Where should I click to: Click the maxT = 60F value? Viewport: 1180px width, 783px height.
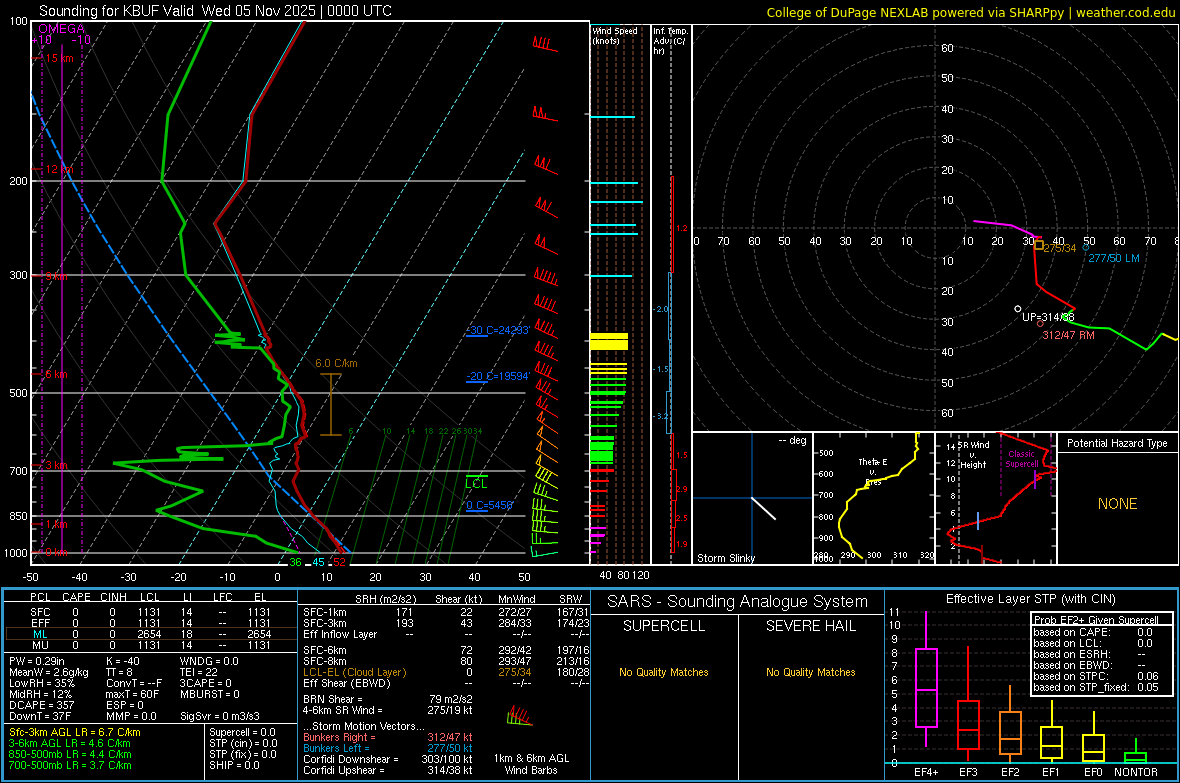pos(132,693)
